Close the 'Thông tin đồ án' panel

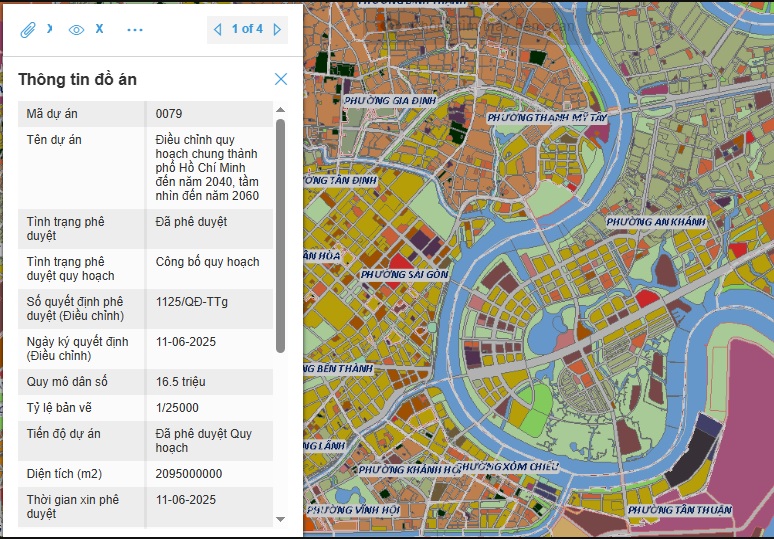coord(281,79)
